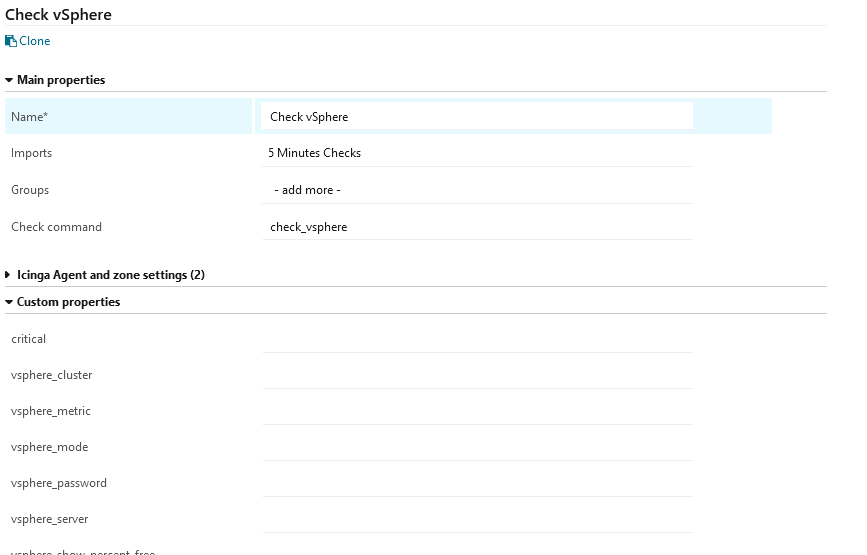Image resolution: width=867 pixels, height=555 pixels.
Task: Click the Groups label
Action: click(x=30, y=190)
